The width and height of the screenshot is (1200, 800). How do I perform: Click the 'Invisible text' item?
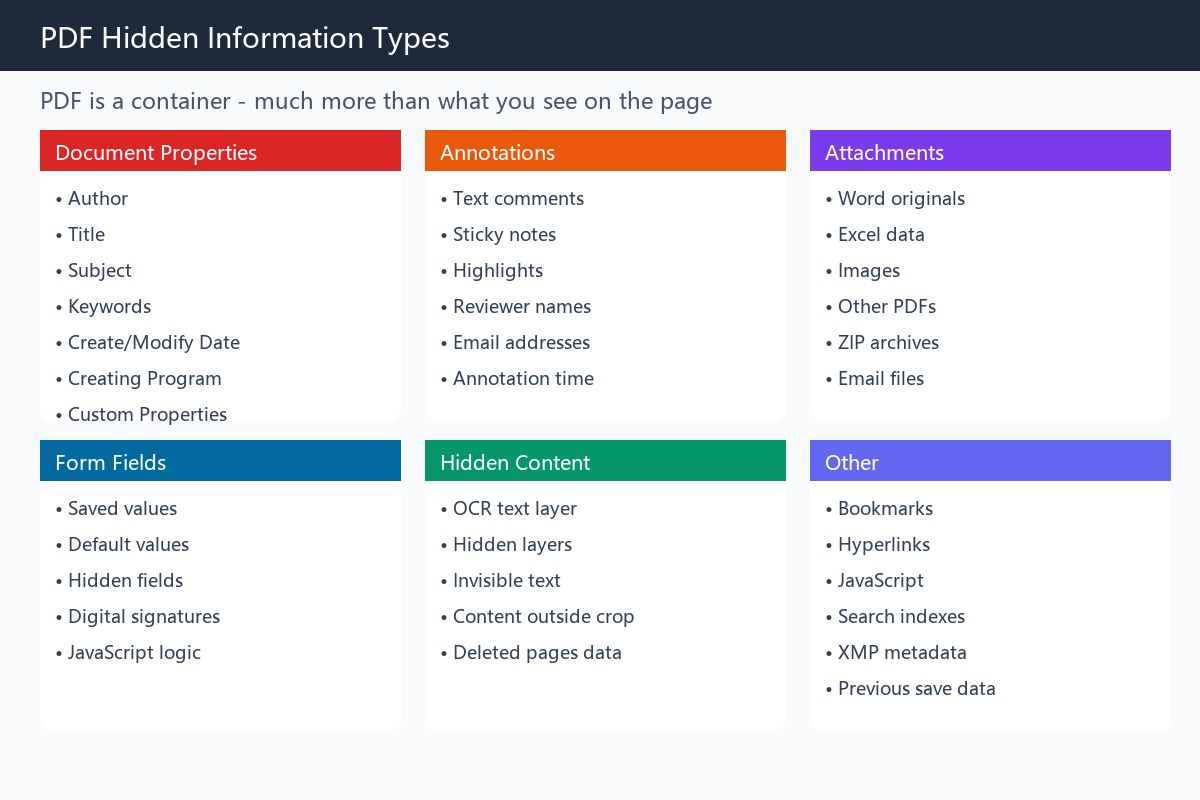click(500, 580)
